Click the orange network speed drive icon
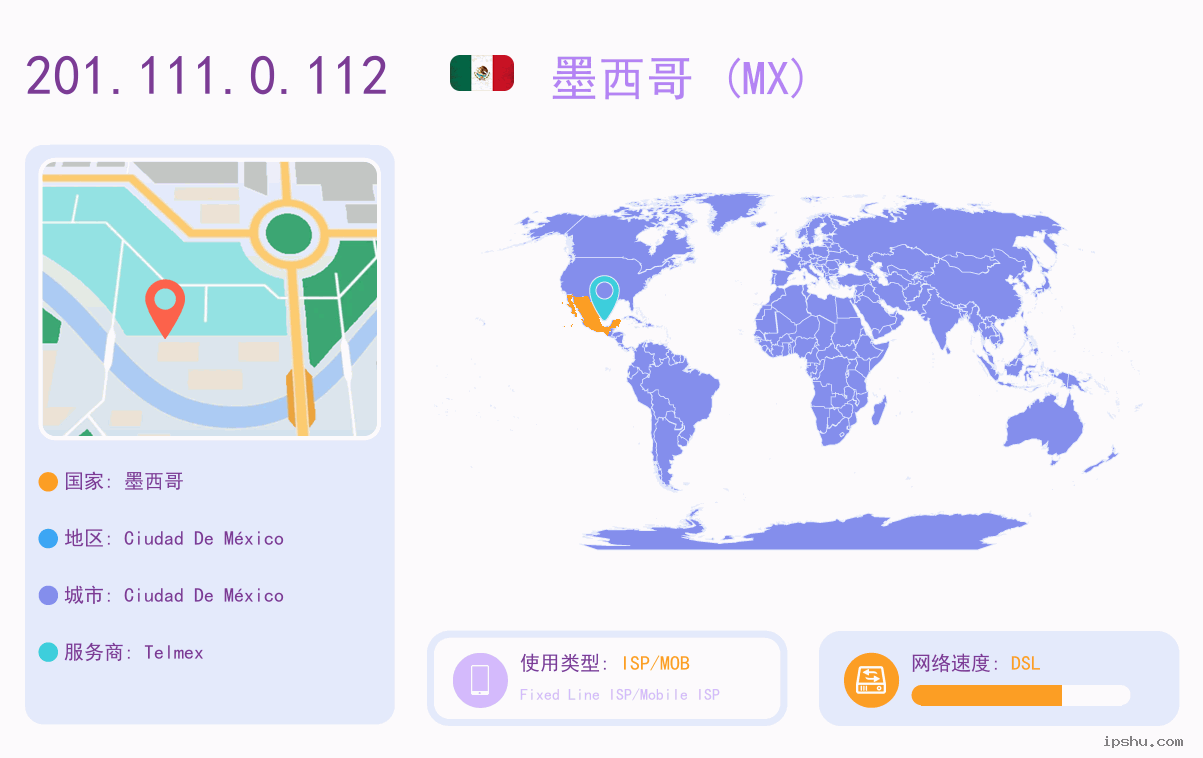1203x758 pixels. [871, 680]
